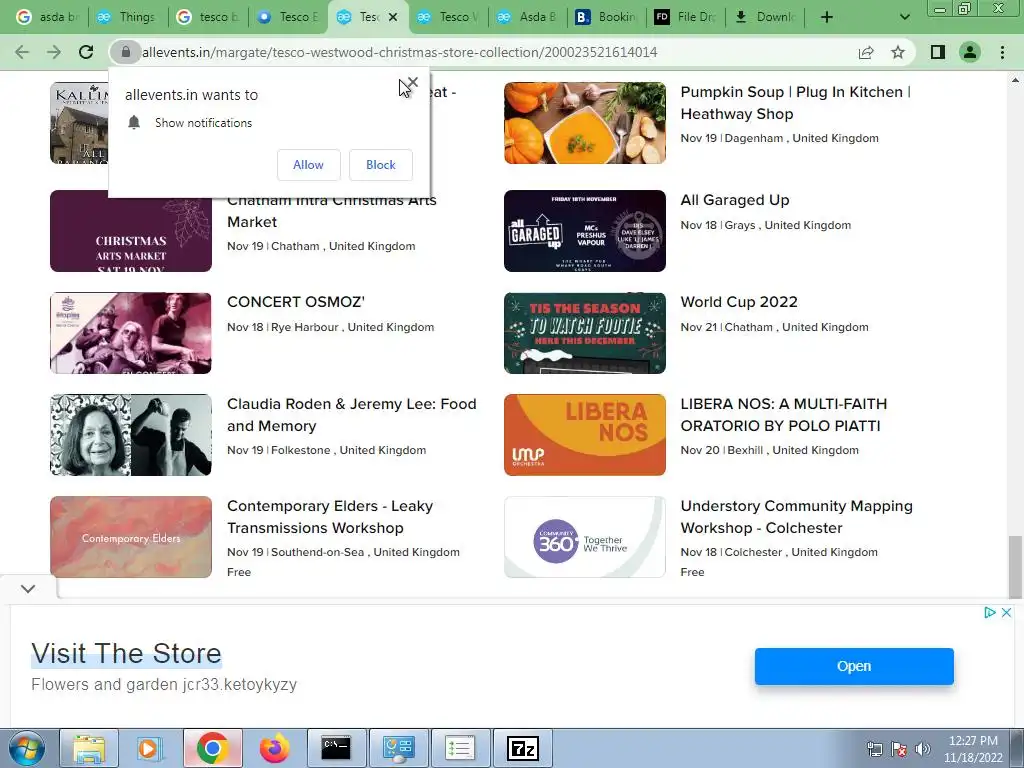Dismiss the notification permission popup

(x=412, y=83)
